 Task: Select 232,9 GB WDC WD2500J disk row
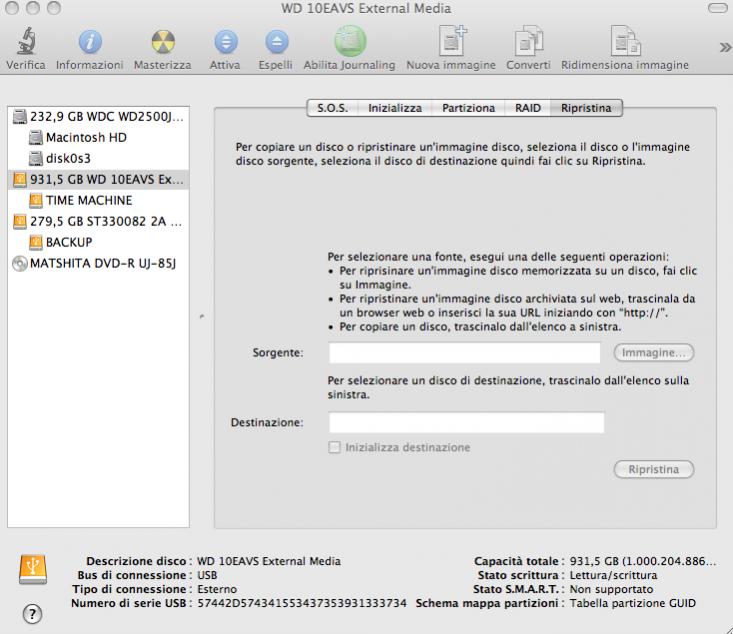[98, 116]
